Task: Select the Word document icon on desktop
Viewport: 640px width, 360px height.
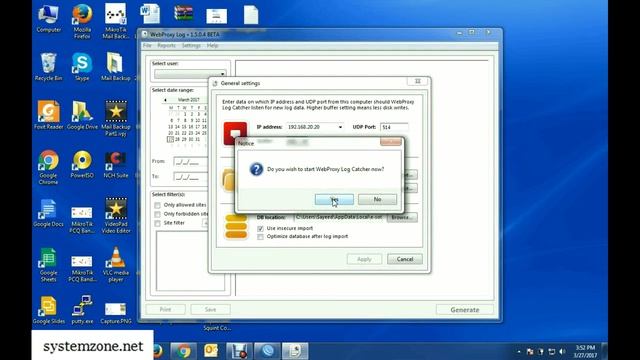Action: [x=151, y=13]
